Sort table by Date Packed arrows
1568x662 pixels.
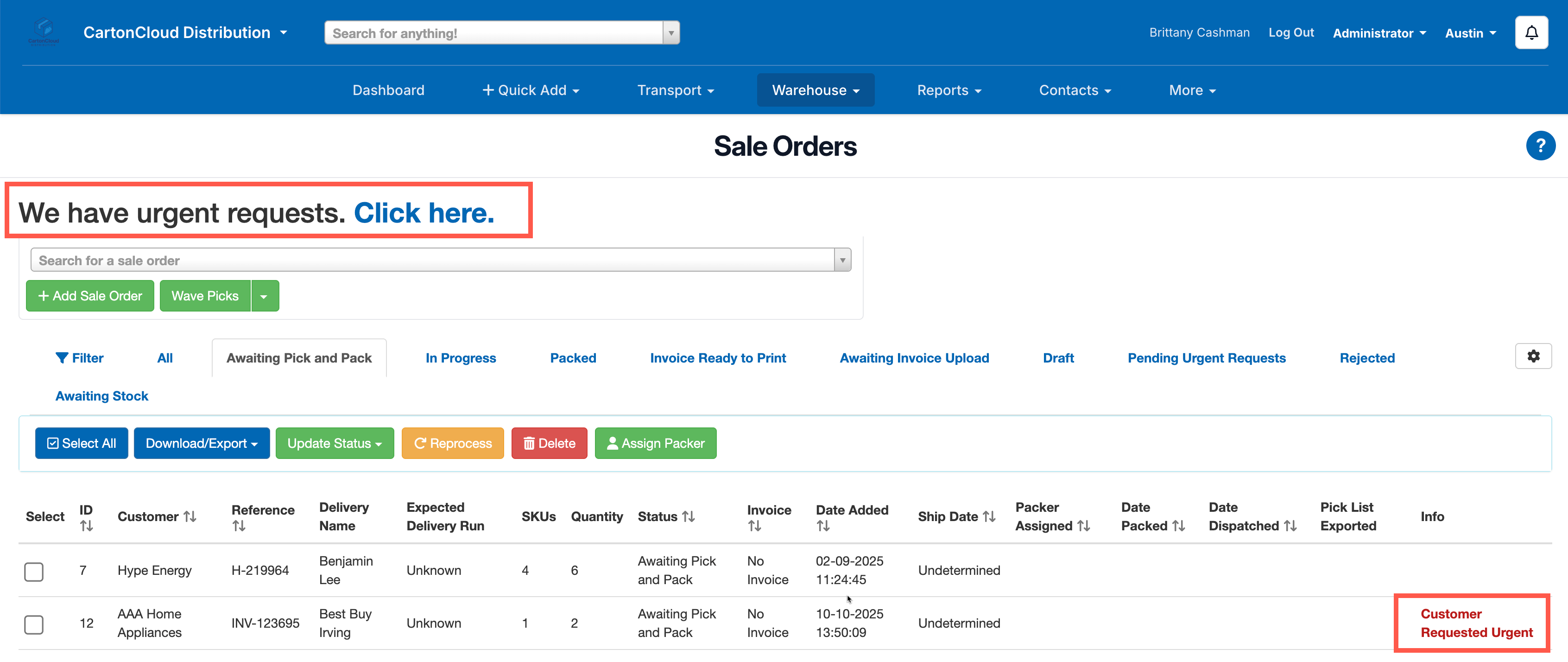tap(1178, 526)
